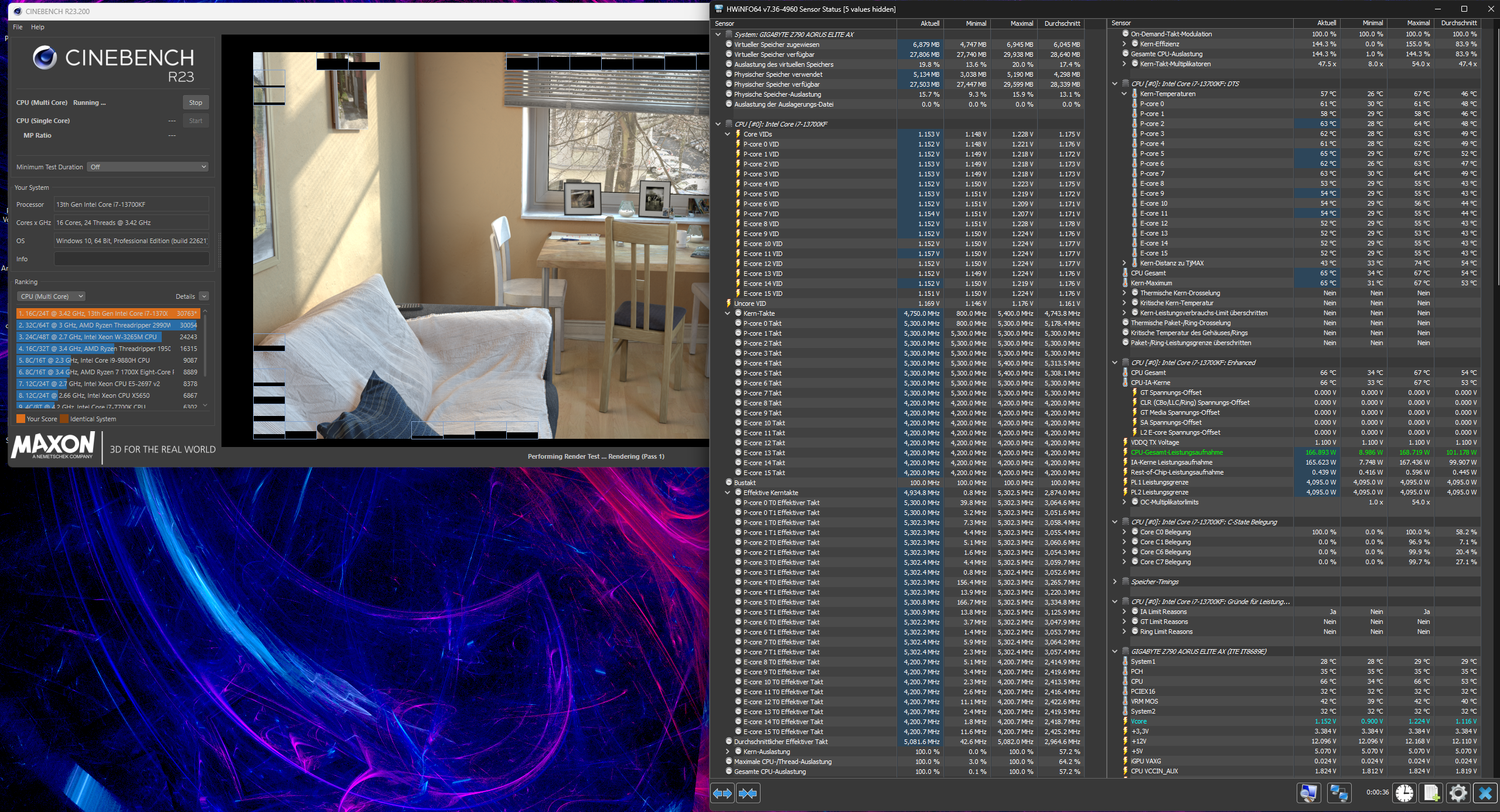Open HWiNFO summary monitor icon
Screen dimensions: 1500x812
[x=1308, y=793]
